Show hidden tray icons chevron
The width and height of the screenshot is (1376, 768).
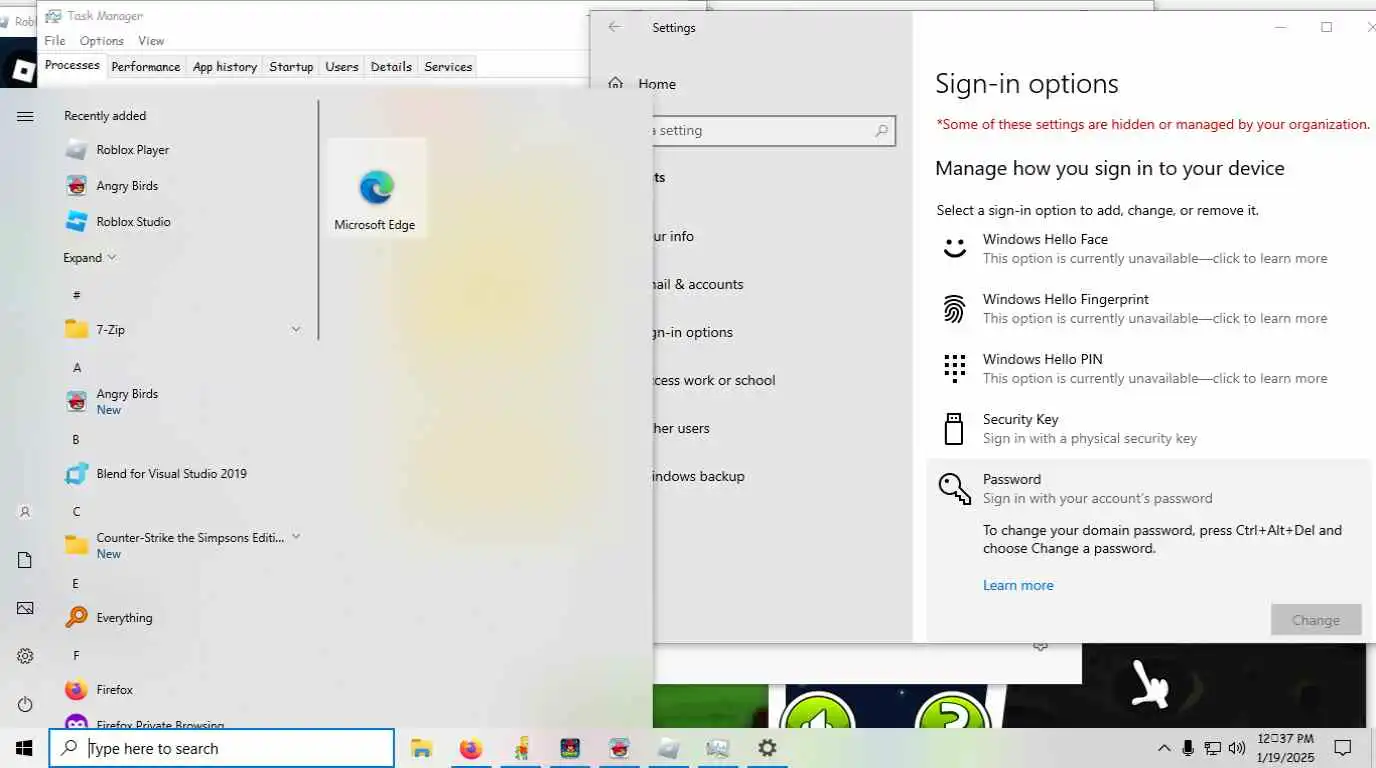(1164, 748)
